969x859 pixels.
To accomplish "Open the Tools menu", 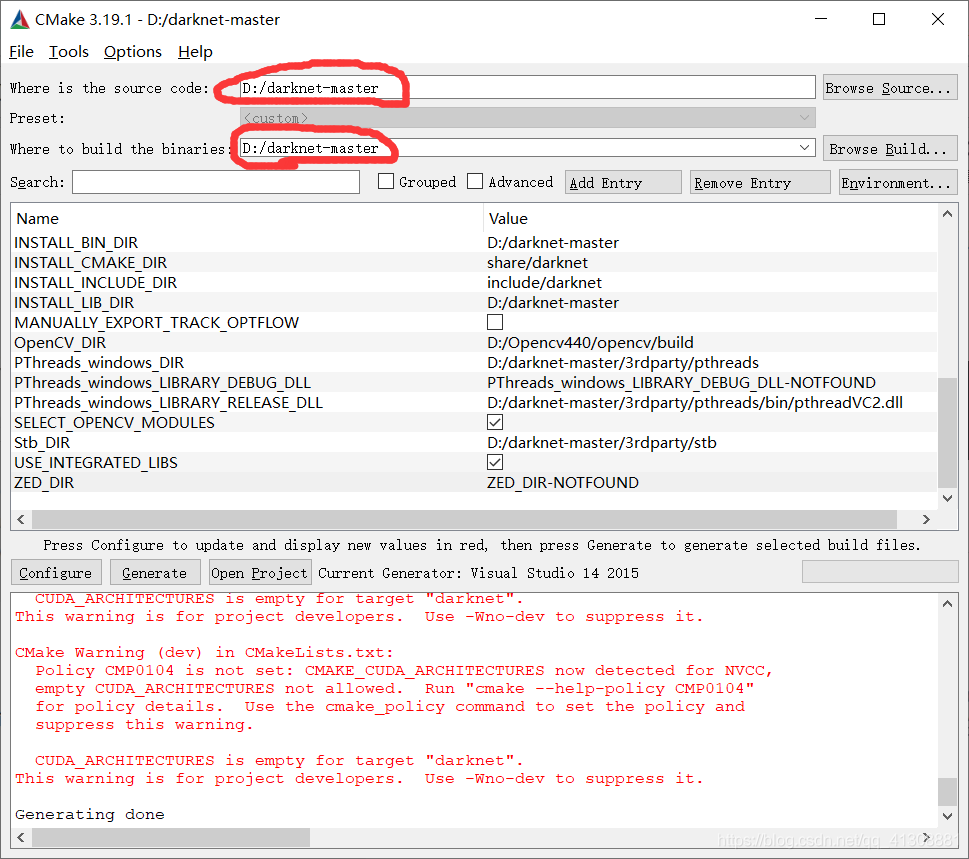I will pyautogui.click(x=69, y=52).
